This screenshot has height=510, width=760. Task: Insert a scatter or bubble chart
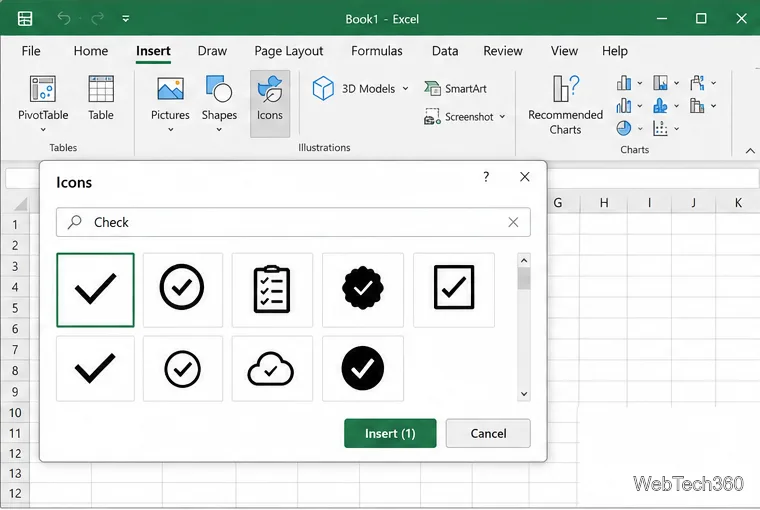tap(660, 128)
